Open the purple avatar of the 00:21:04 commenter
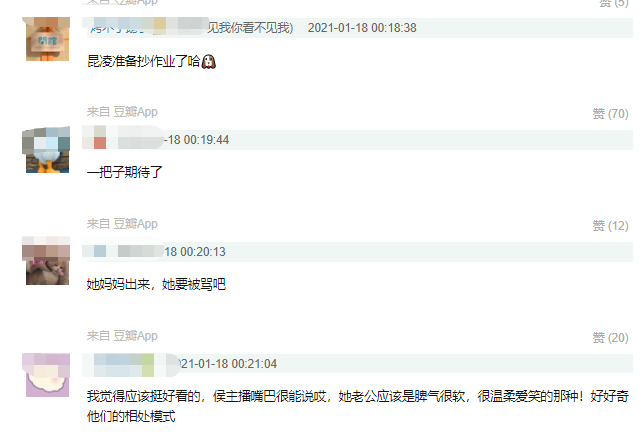 (x=47, y=375)
